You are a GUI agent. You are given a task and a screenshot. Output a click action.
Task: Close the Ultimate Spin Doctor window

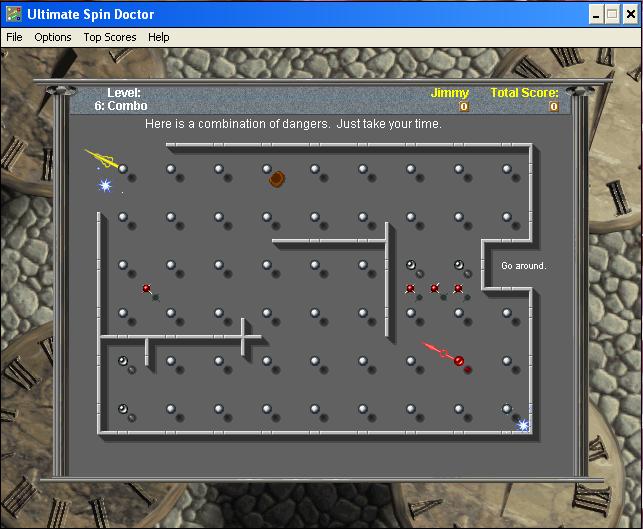click(629, 13)
